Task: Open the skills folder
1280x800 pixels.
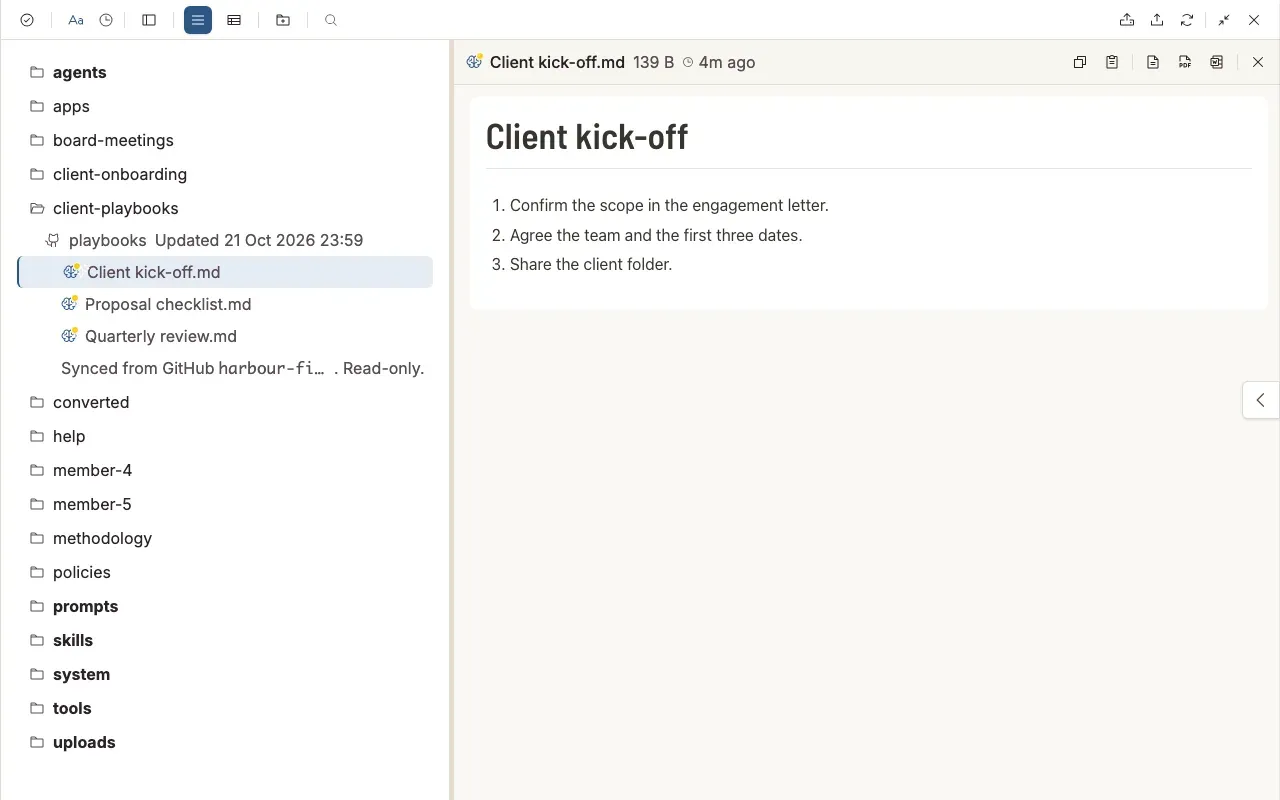Action: coord(225,640)
